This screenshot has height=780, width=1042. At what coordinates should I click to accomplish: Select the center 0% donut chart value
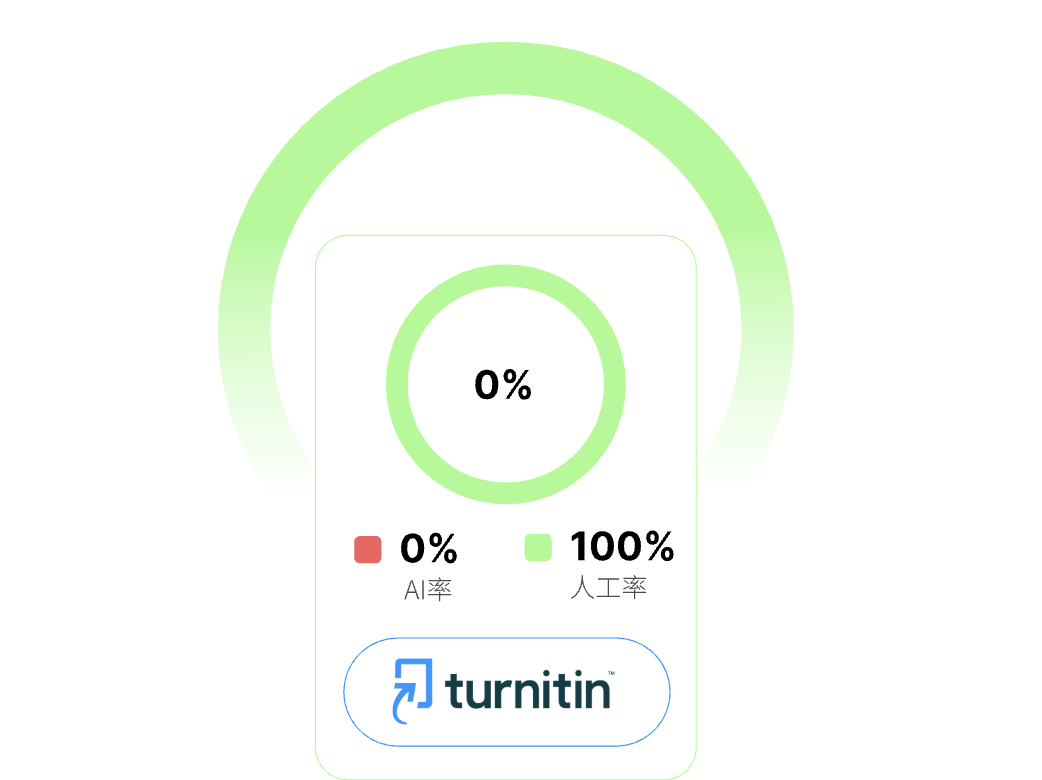pyautogui.click(x=503, y=385)
